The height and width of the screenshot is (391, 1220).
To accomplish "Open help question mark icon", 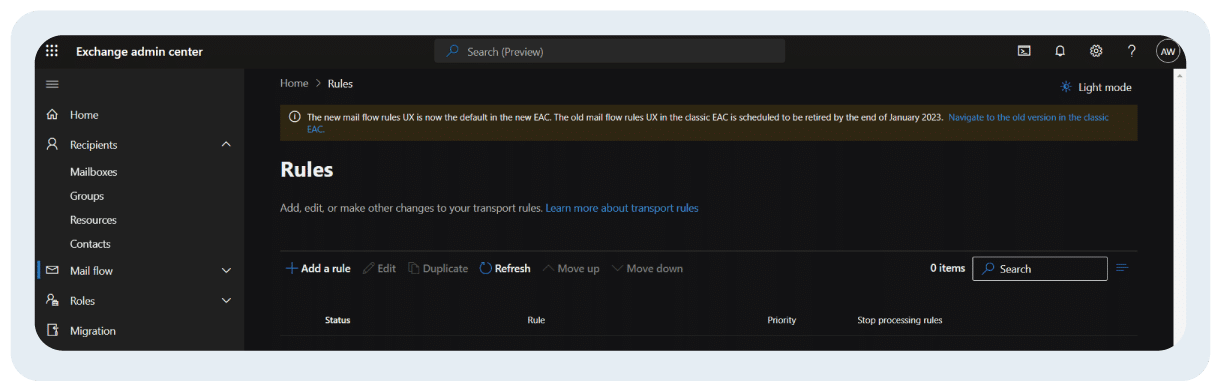I will pyautogui.click(x=1132, y=51).
